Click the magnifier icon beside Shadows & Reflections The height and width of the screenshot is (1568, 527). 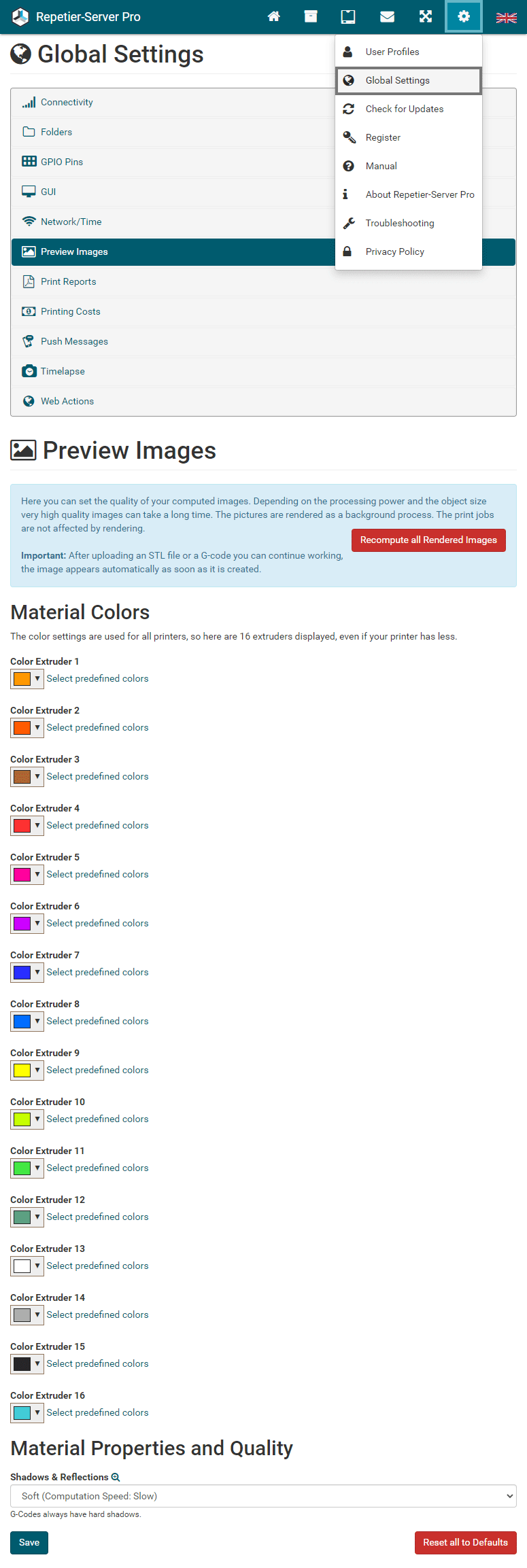click(116, 1477)
